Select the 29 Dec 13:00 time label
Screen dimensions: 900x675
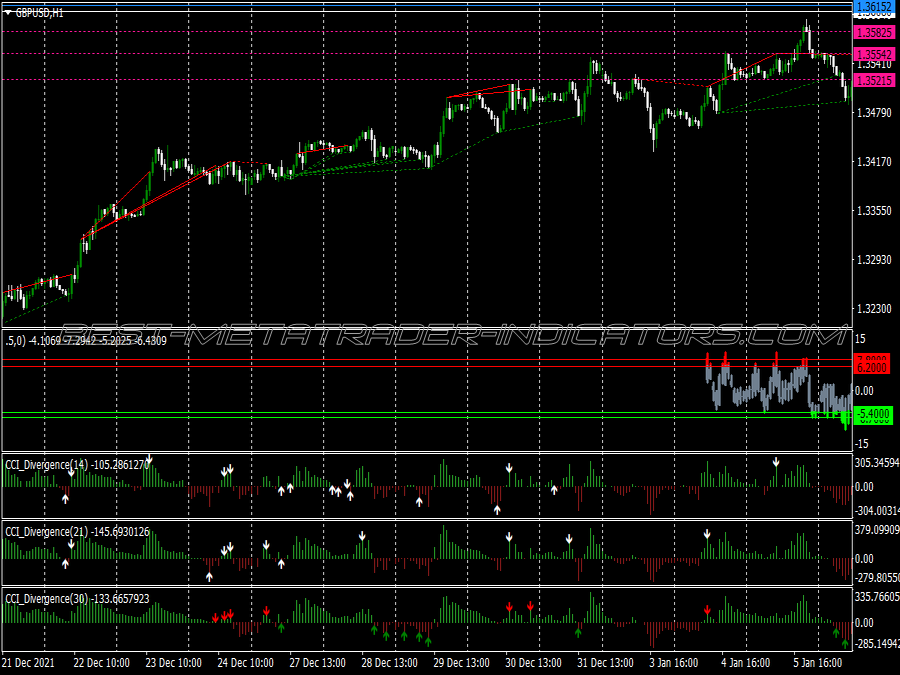point(461,663)
